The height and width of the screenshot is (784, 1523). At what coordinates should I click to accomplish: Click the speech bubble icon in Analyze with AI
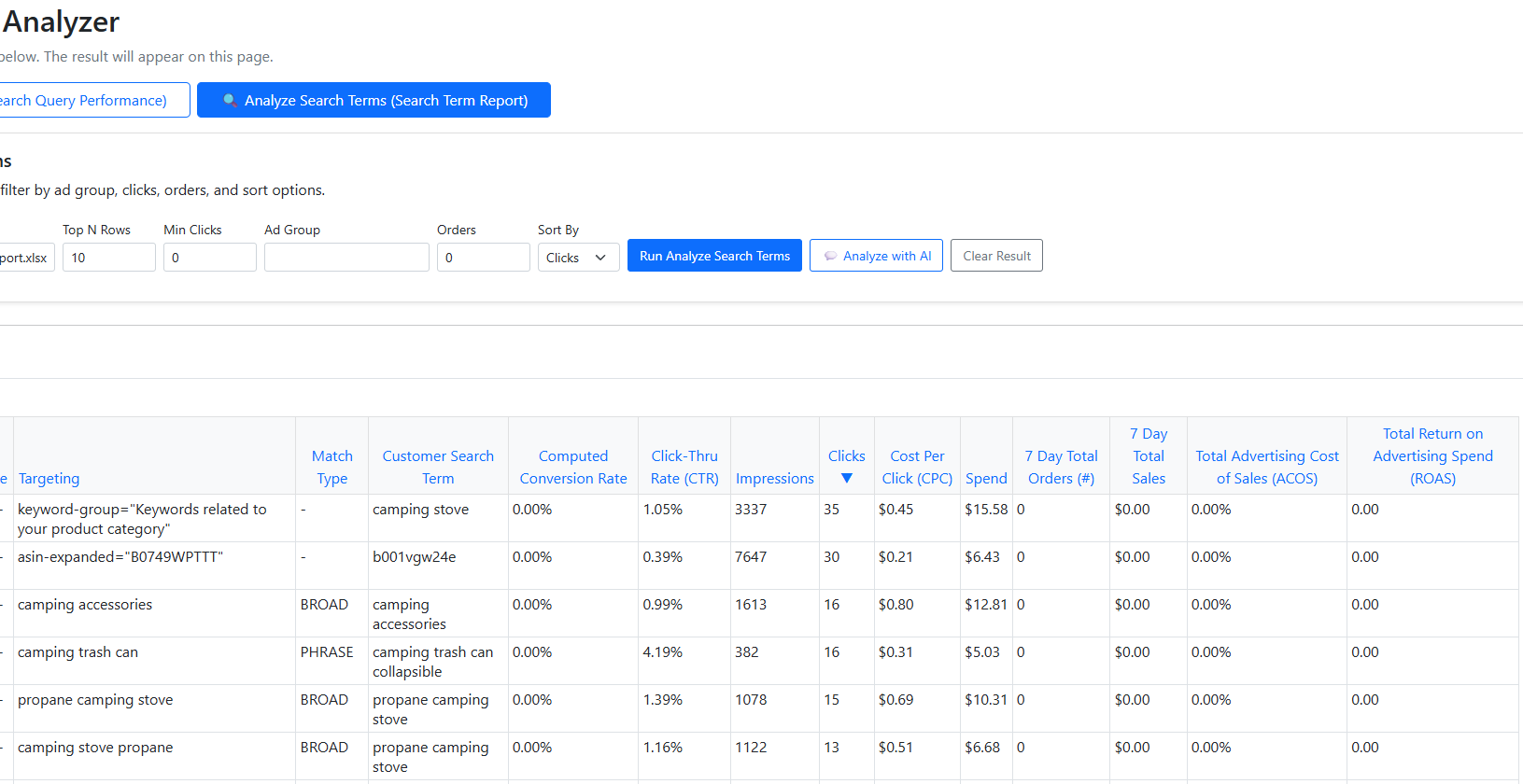[x=830, y=256]
